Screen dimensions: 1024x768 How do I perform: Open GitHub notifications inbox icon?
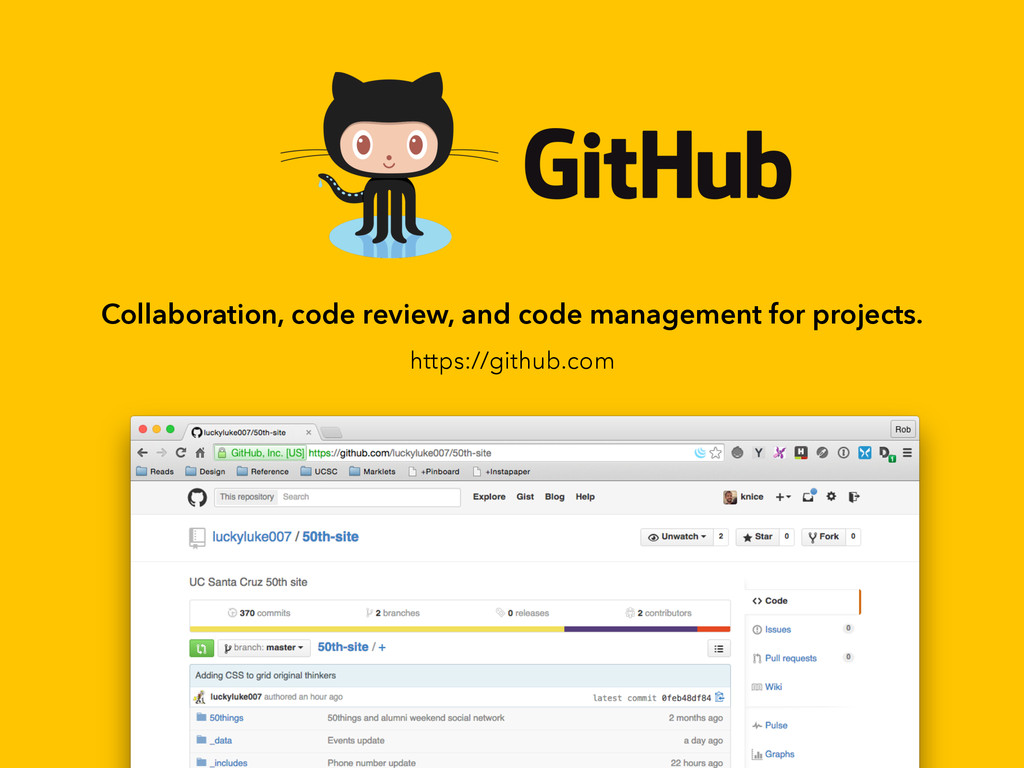click(809, 496)
